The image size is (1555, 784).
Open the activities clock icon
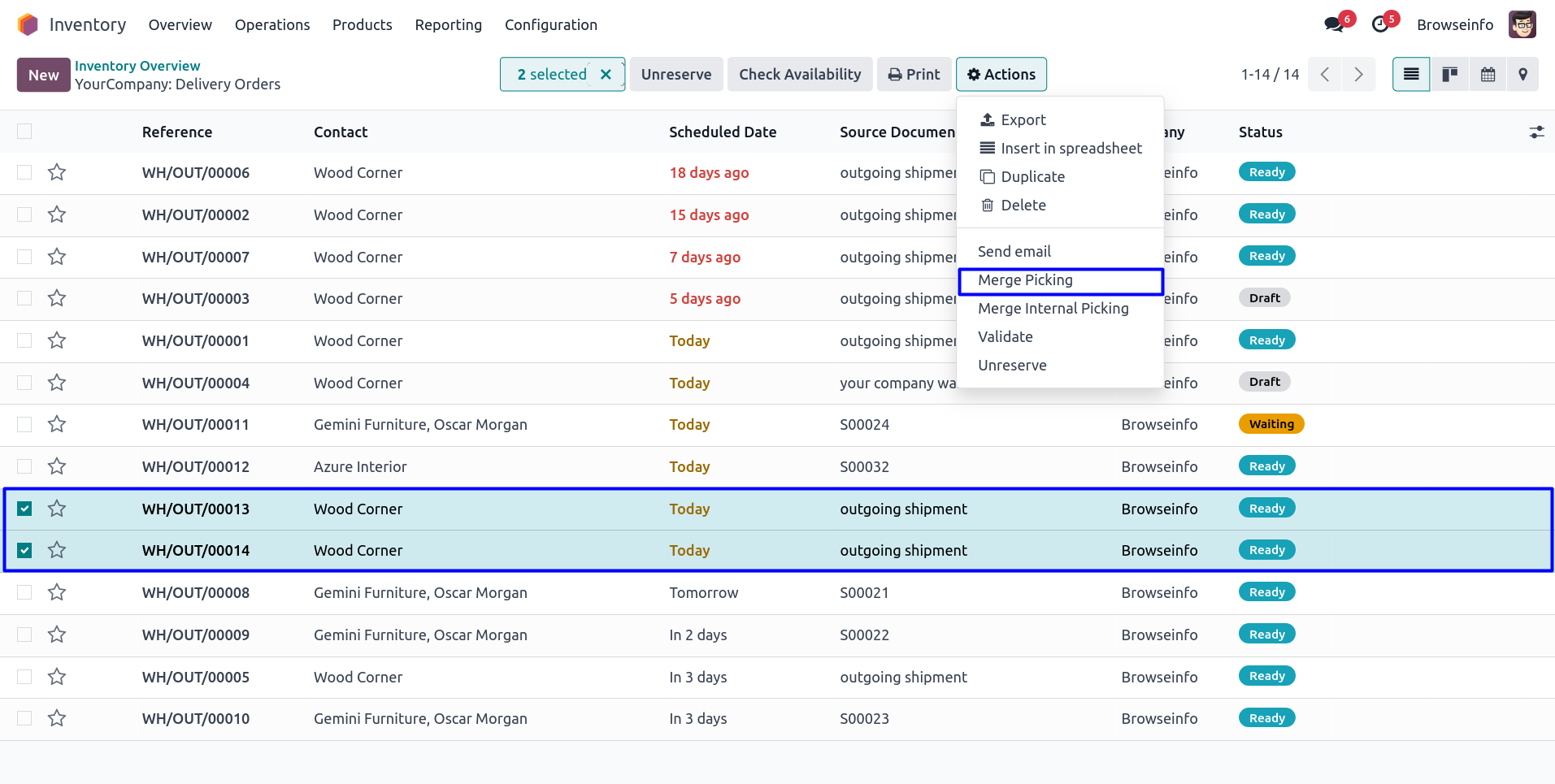pyautogui.click(x=1380, y=24)
